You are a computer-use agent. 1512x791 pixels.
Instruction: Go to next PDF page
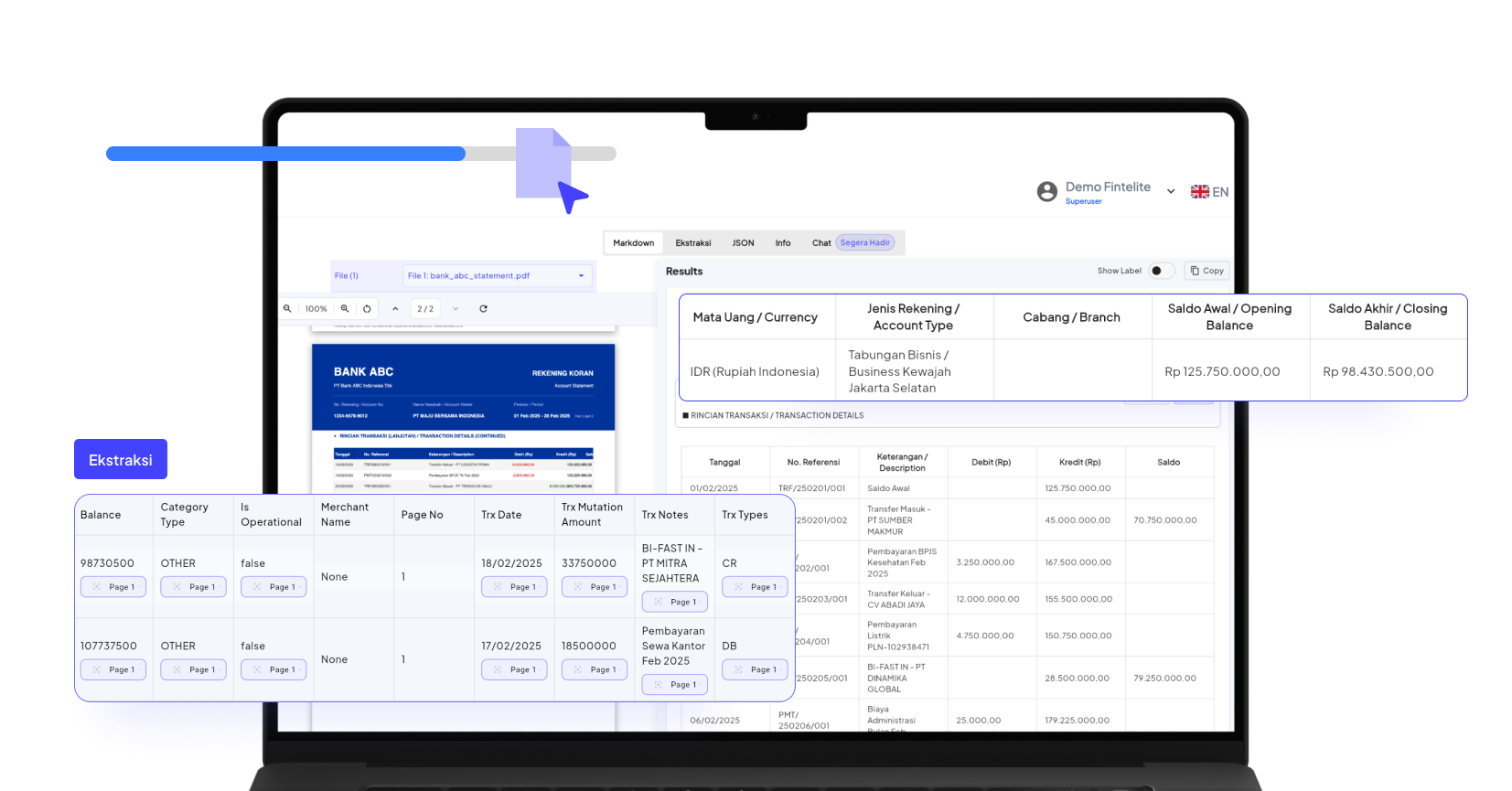tap(456, 309)
